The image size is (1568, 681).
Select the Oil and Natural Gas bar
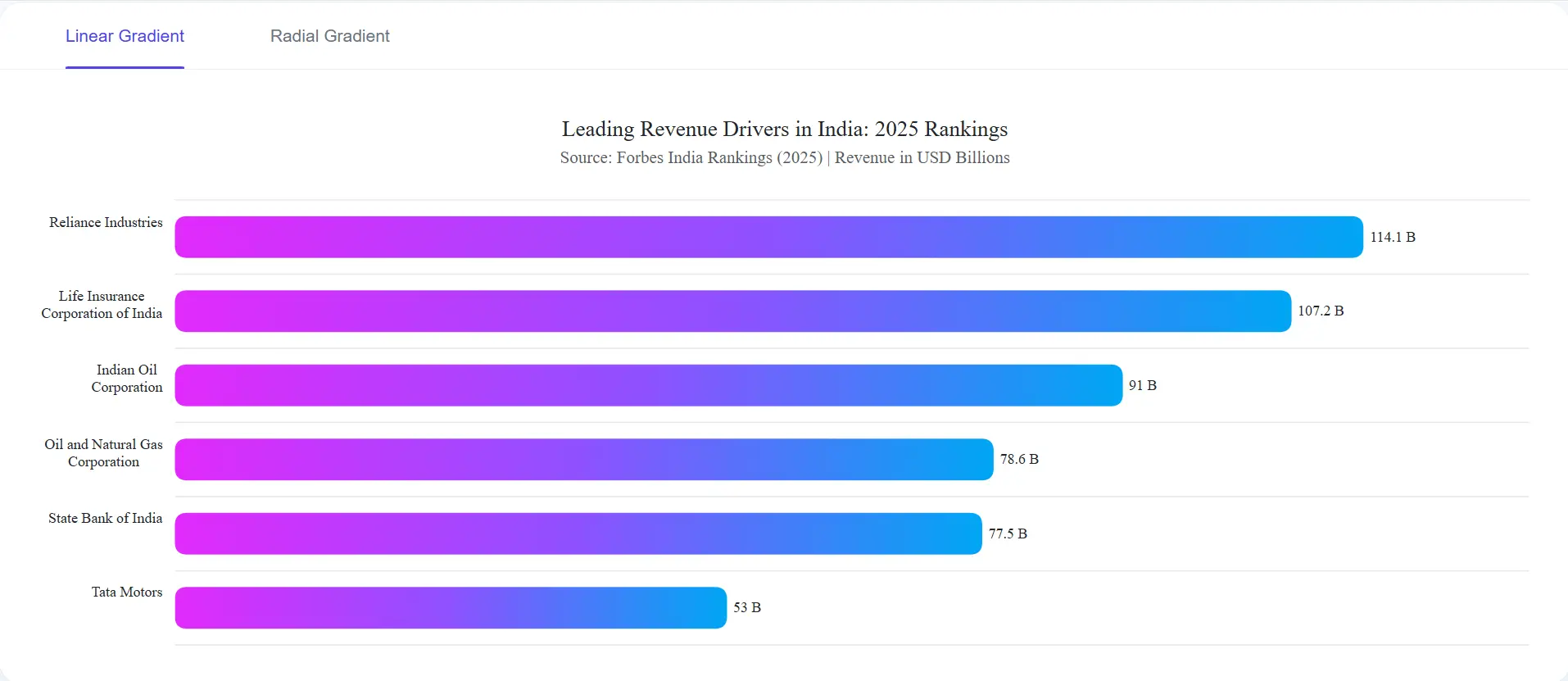[x=584, y=460]
